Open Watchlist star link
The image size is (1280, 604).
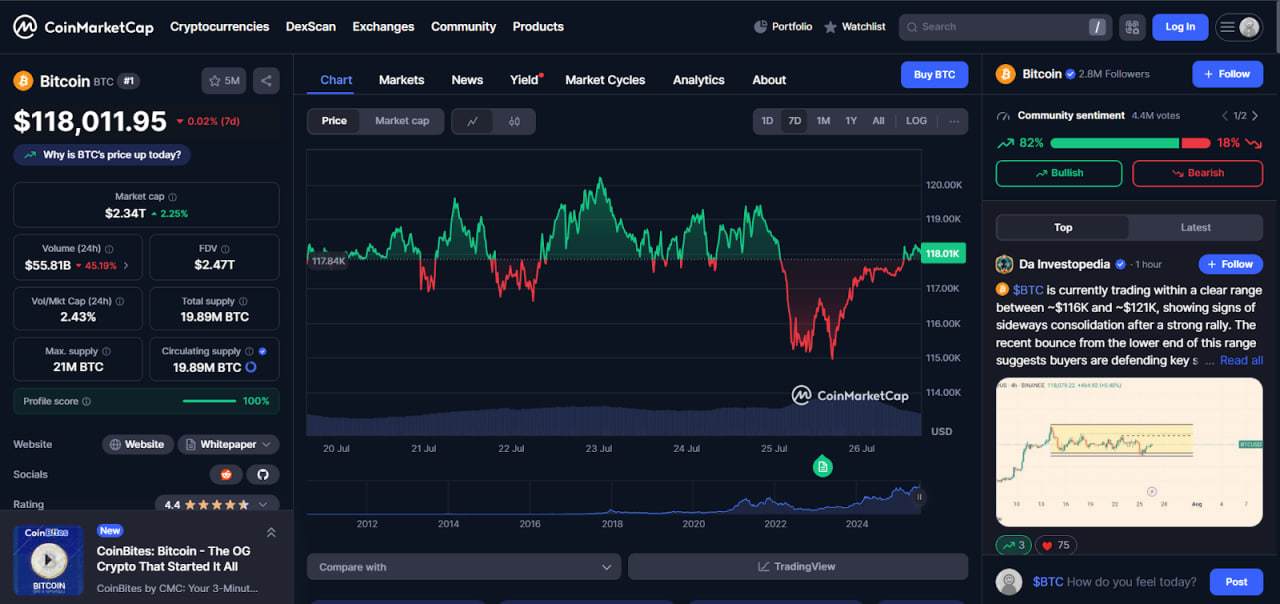(x=854, y=27)
